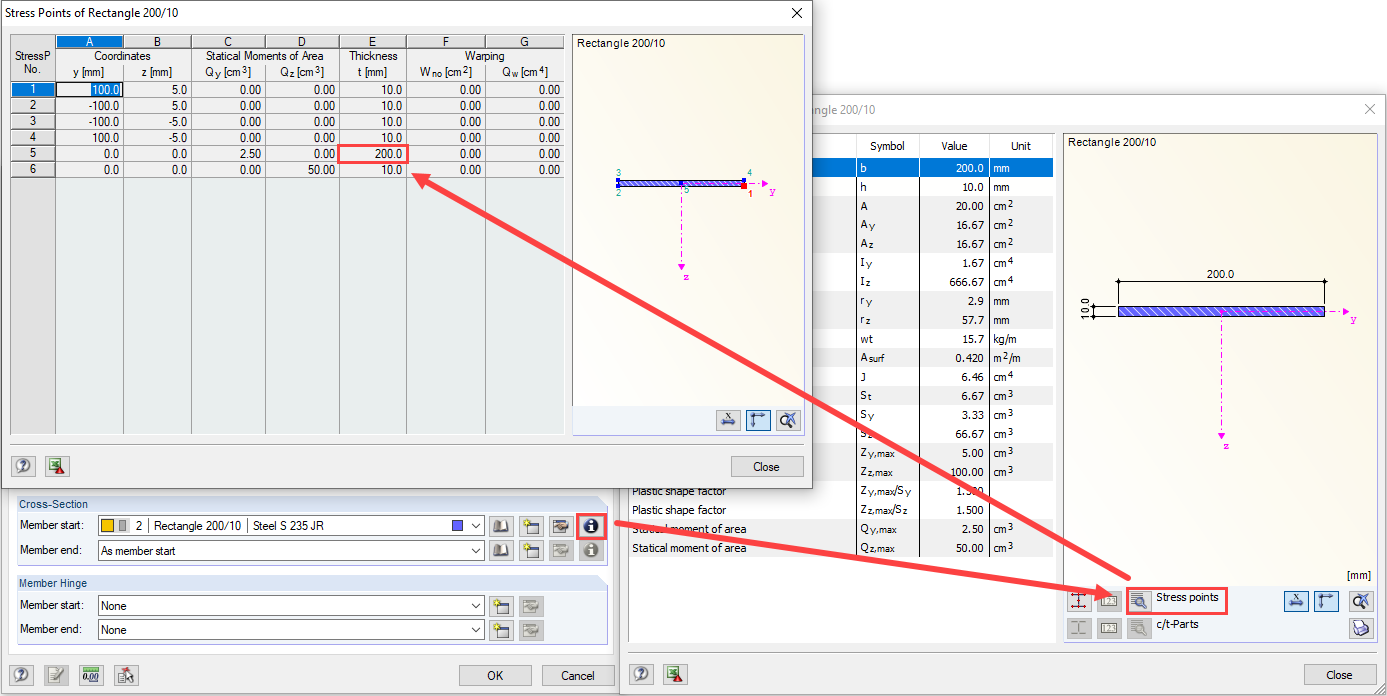Click c/t-Parts details magnifier icon

click(x=1139, y=627)
